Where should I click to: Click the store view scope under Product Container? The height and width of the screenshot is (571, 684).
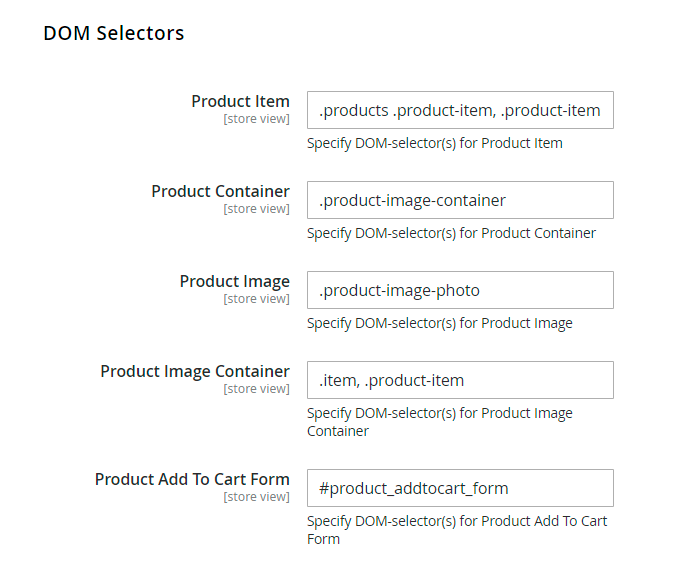tap(256, 209)
